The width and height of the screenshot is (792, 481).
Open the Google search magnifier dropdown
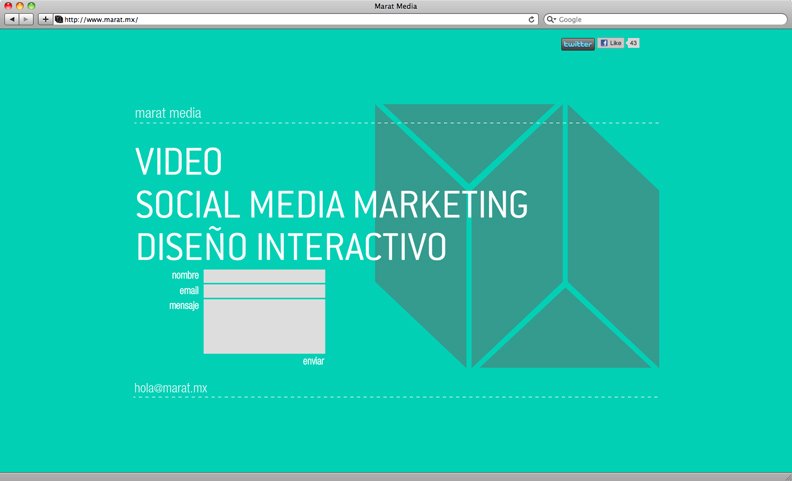[x=551, y=19]
